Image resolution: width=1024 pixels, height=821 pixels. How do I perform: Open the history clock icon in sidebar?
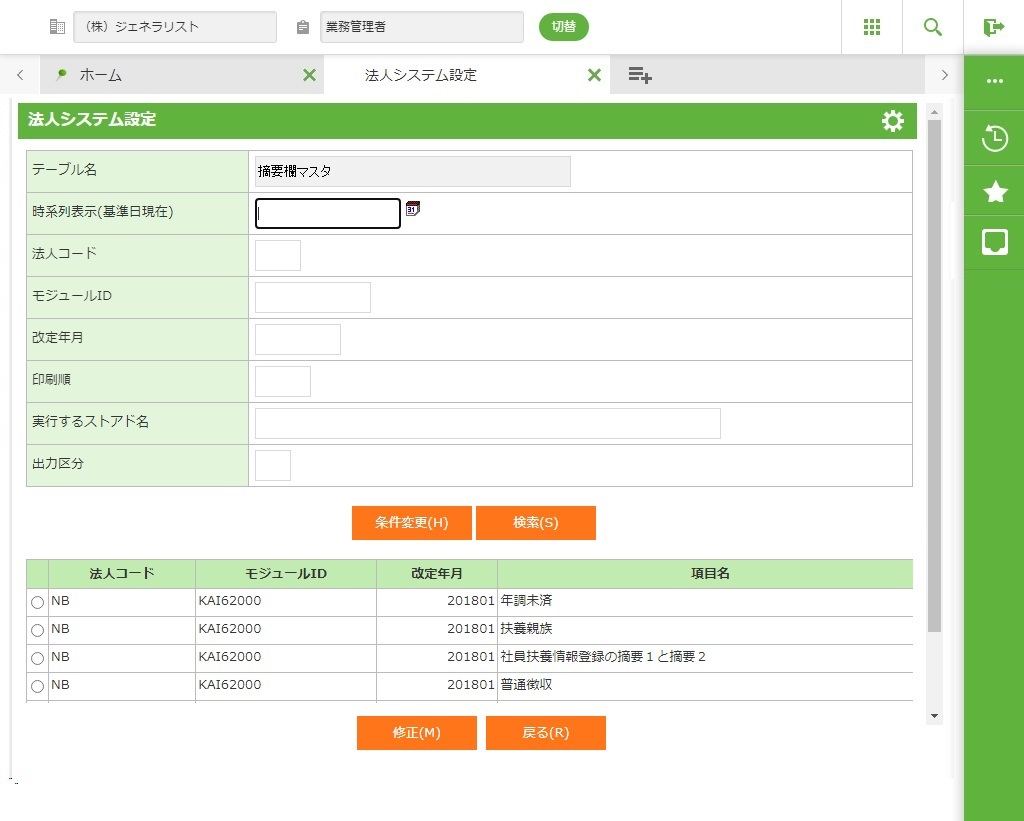pos(994,139)
